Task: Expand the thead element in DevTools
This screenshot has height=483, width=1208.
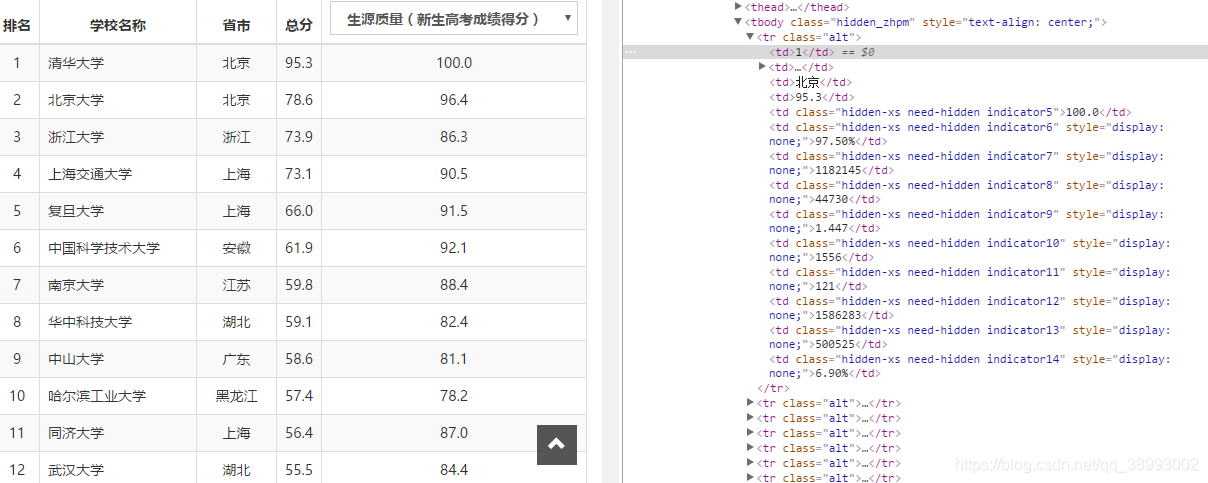Action: 739,7
